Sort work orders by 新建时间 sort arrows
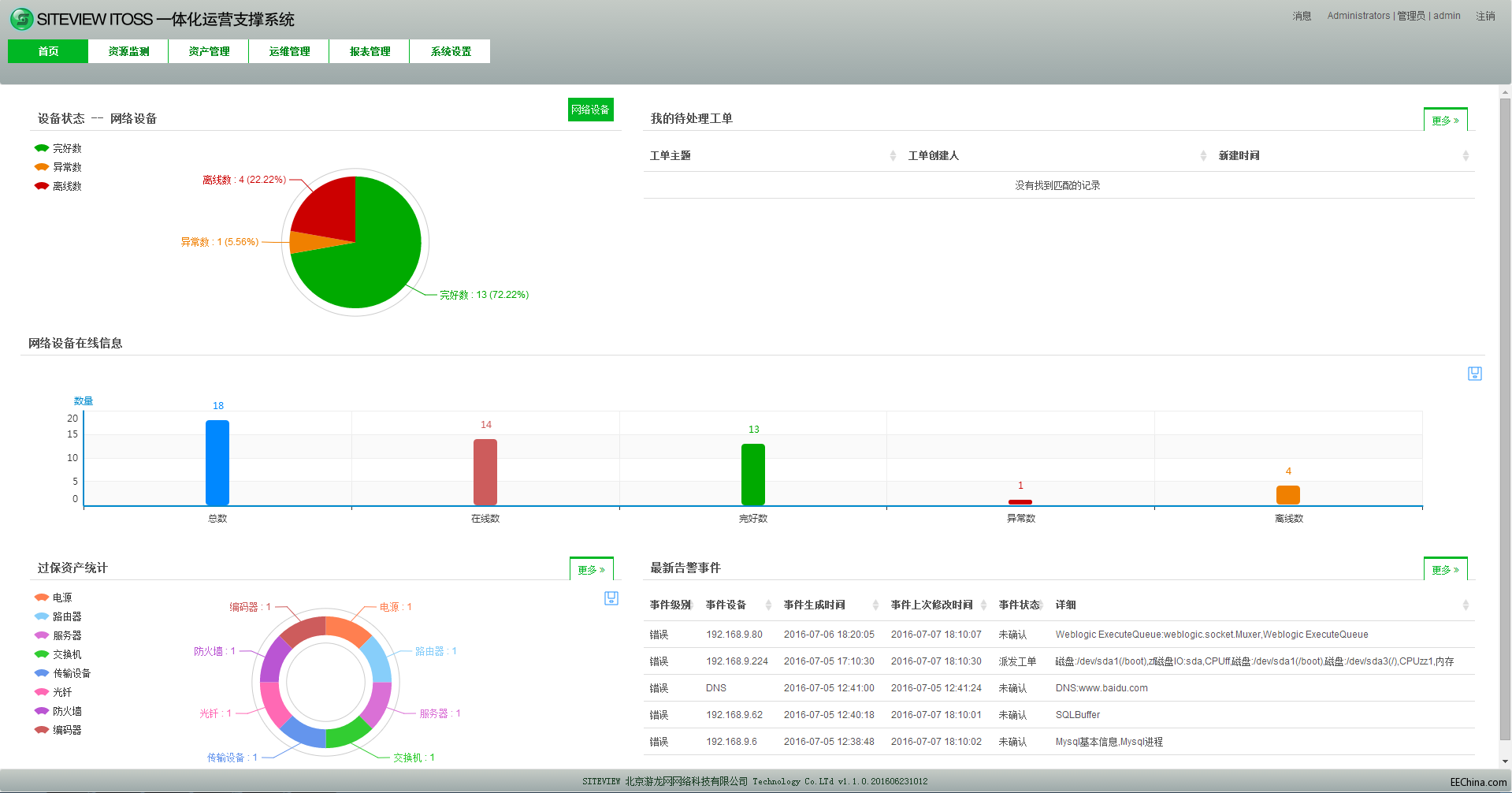 coord(1465,156)
